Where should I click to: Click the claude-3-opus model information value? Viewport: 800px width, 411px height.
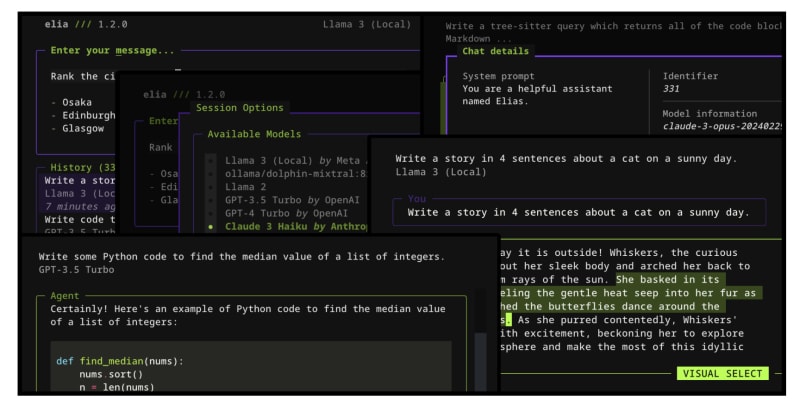tap(721, 126)
